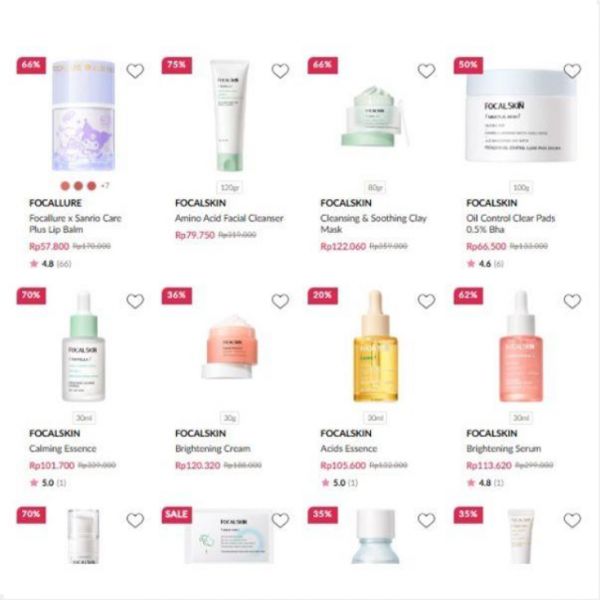Screen dimensions: 600x600
Task: Choose 100g size tag on clear pads
Action: pos(521,188)
